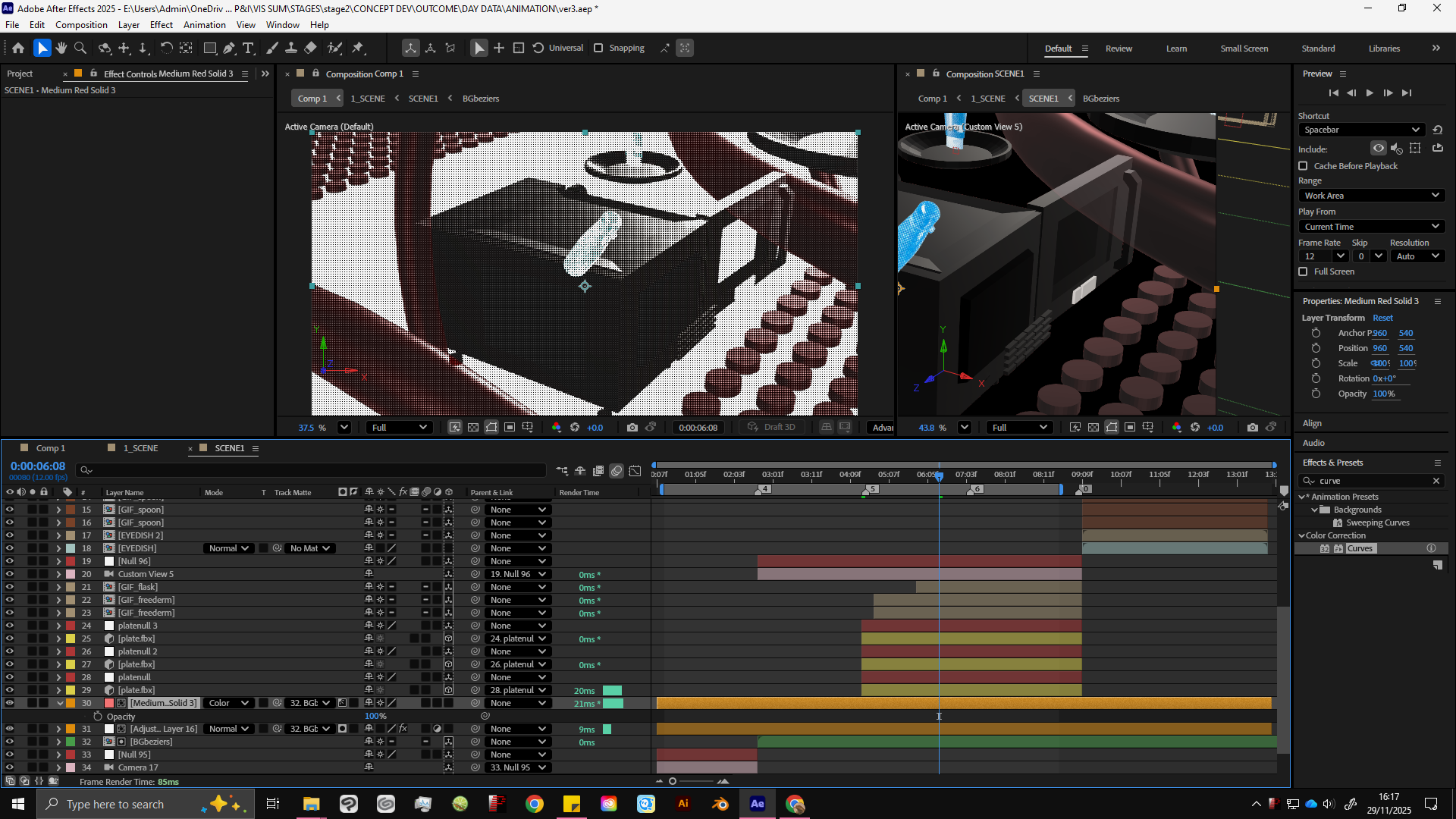Open Adobe Illustrator from taskbar
Image resolution: width=1456 pixels, height=819 pixels.
(683, 804)
